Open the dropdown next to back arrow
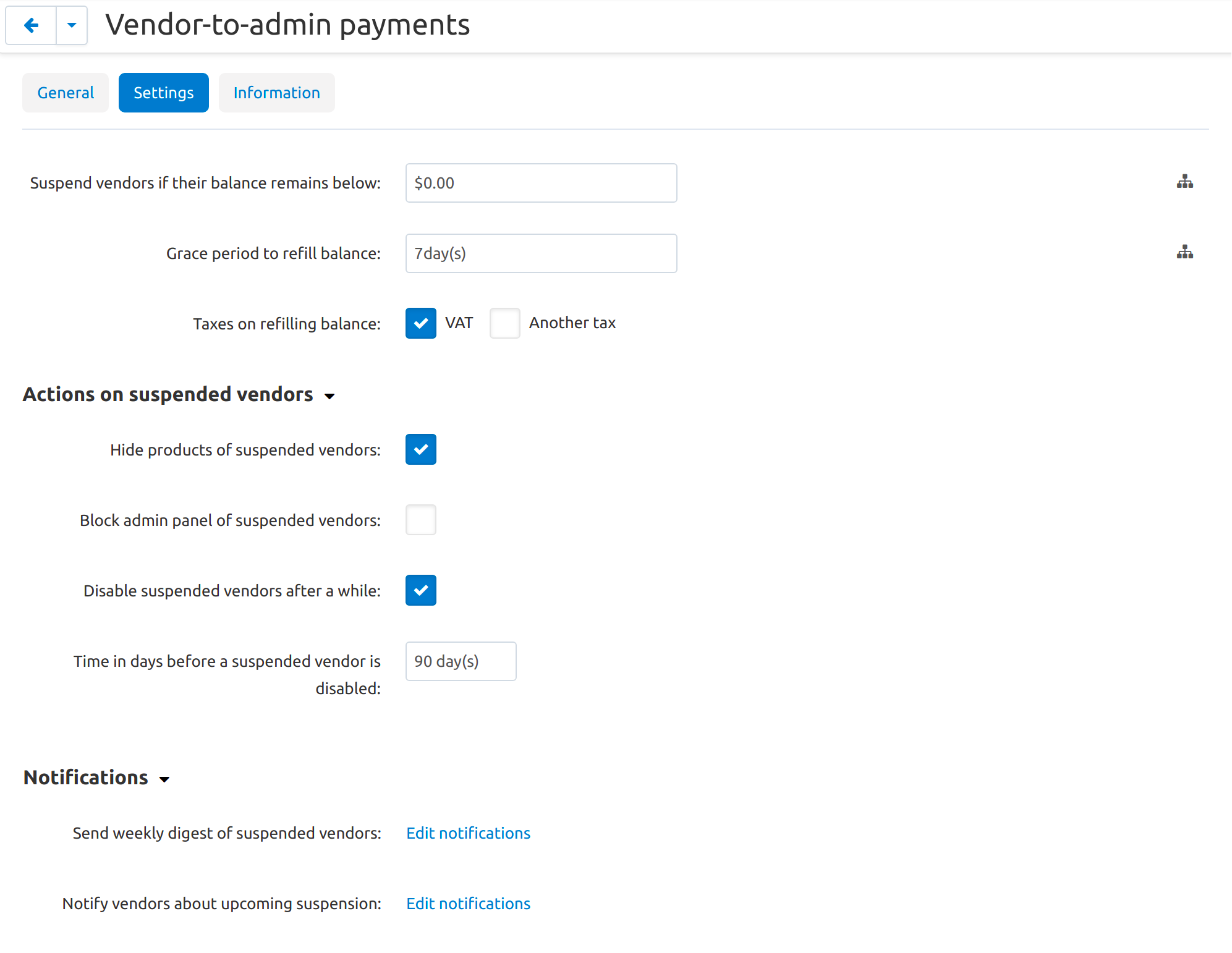The height and width of the screenshot is (953, 1232). click(x=72, y=25)
